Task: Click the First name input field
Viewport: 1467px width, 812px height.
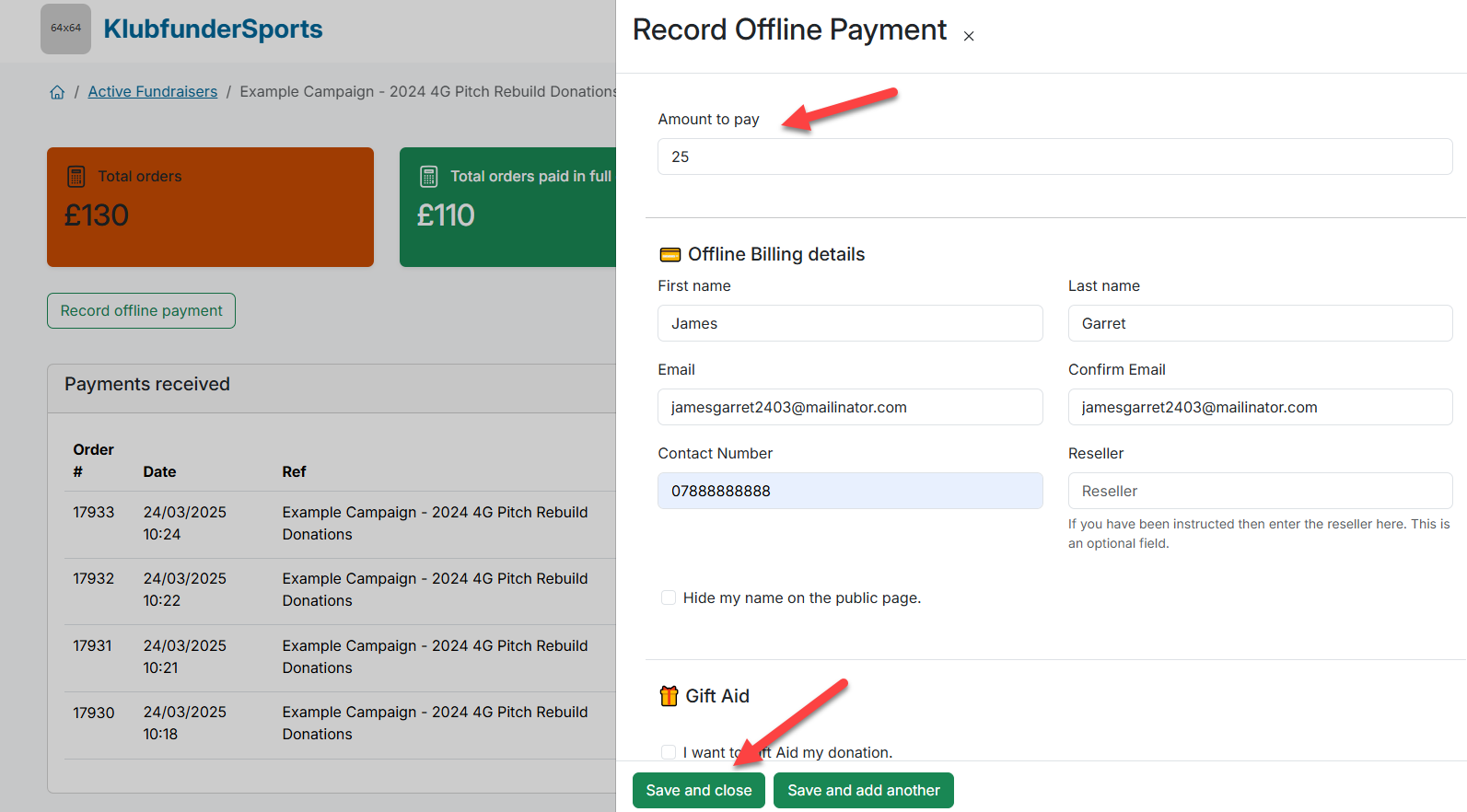Action: pos(849,323)
